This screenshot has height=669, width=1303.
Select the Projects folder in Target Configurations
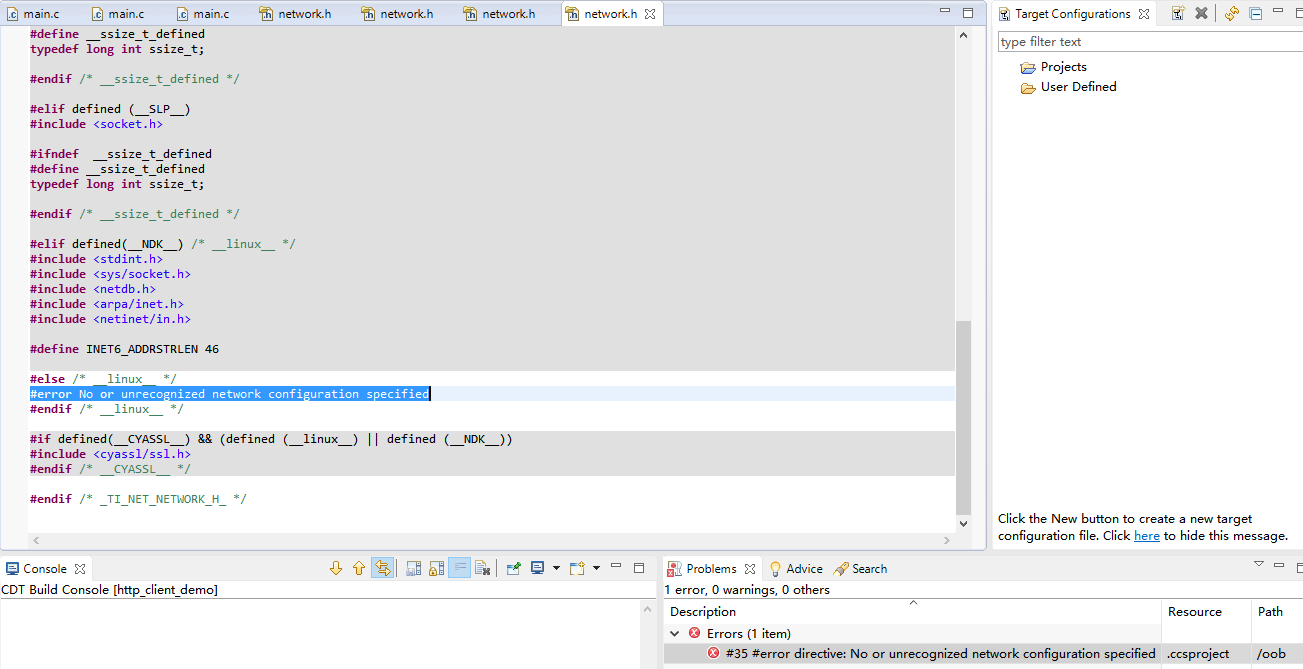(1054, 67)
